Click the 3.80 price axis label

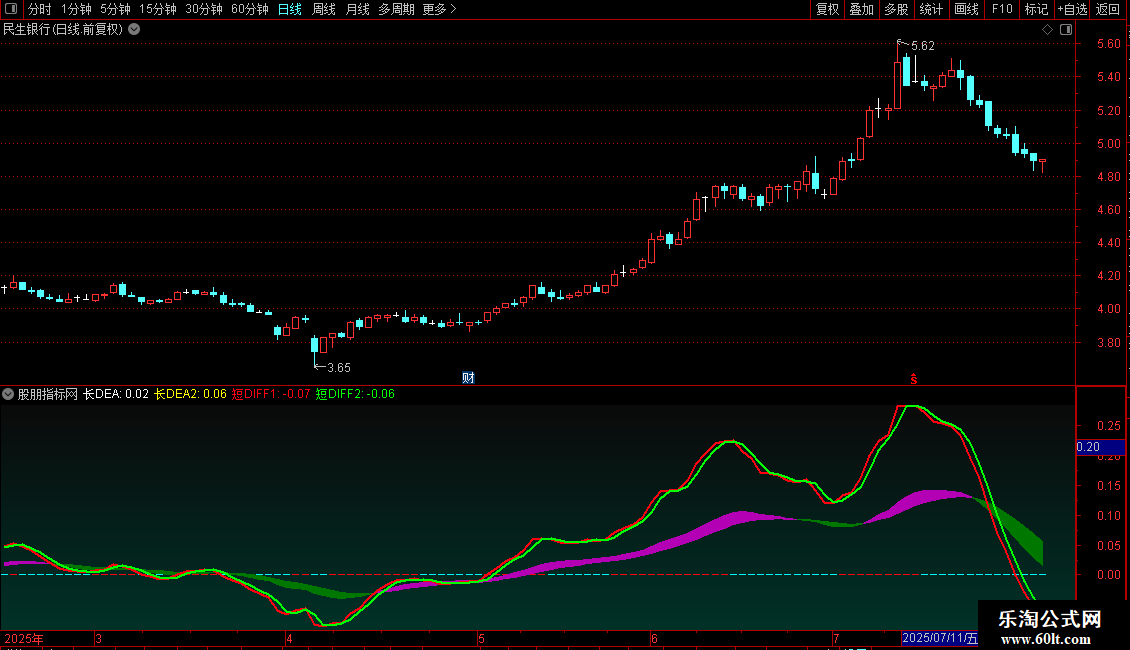(x=1109, y=342)
